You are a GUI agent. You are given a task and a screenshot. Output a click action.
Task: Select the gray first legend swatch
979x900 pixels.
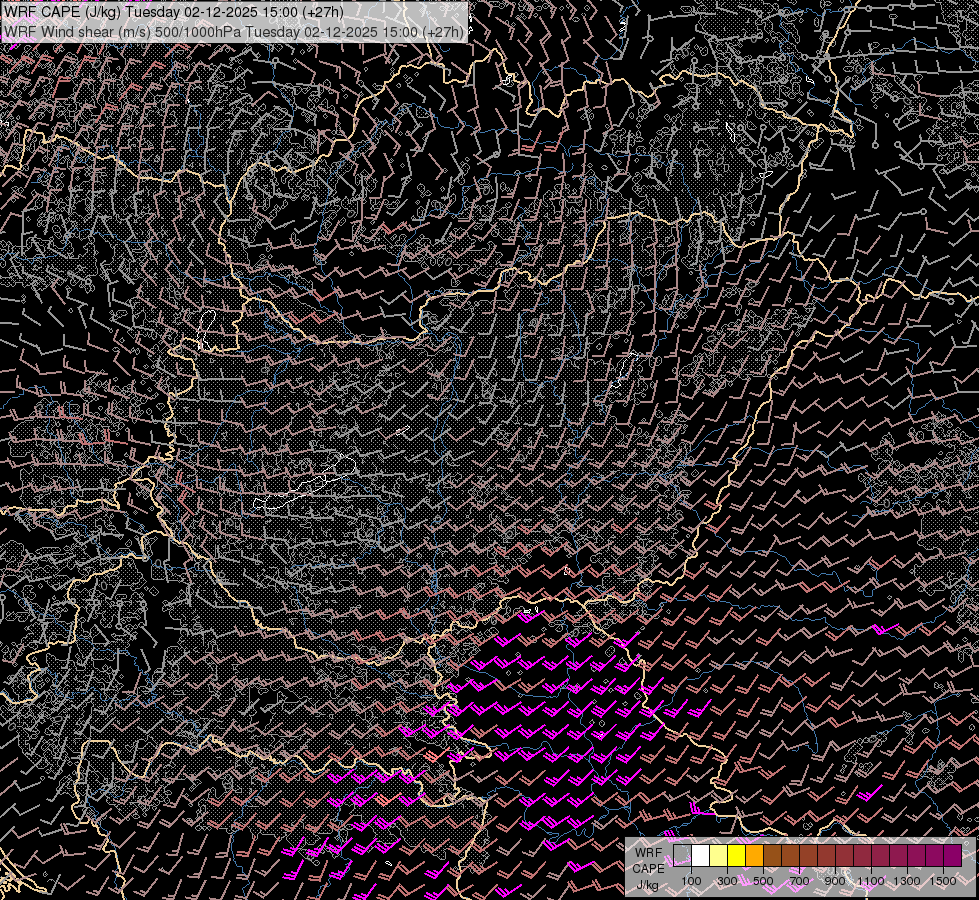pos(682,855)
